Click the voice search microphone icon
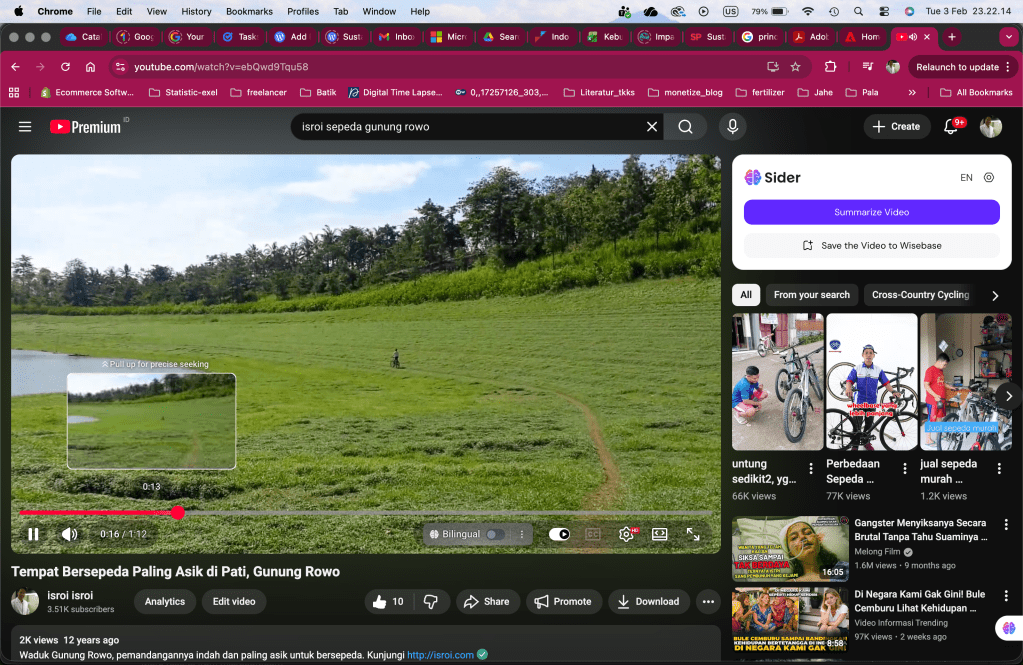The width and height of the screenshot is (1023, 665). click(732, 127)
